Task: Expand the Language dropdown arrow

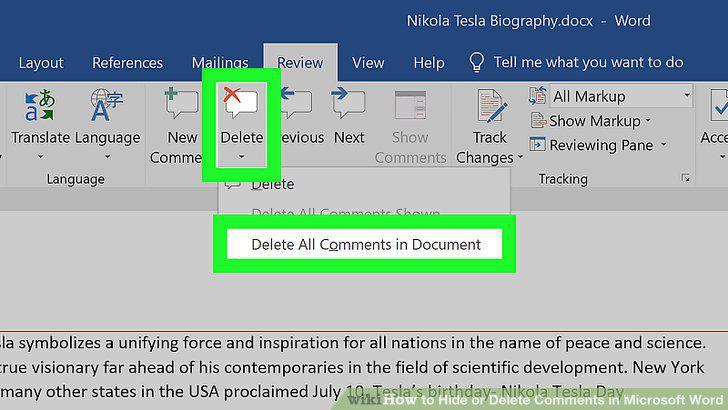Action: [107, 157]
